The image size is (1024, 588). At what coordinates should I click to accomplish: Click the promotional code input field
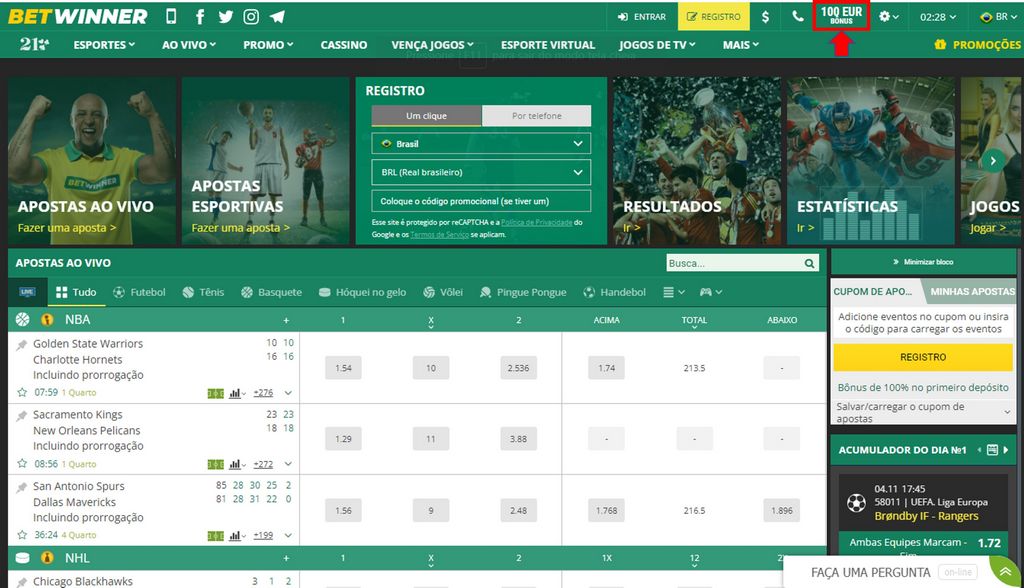point(481,201)
